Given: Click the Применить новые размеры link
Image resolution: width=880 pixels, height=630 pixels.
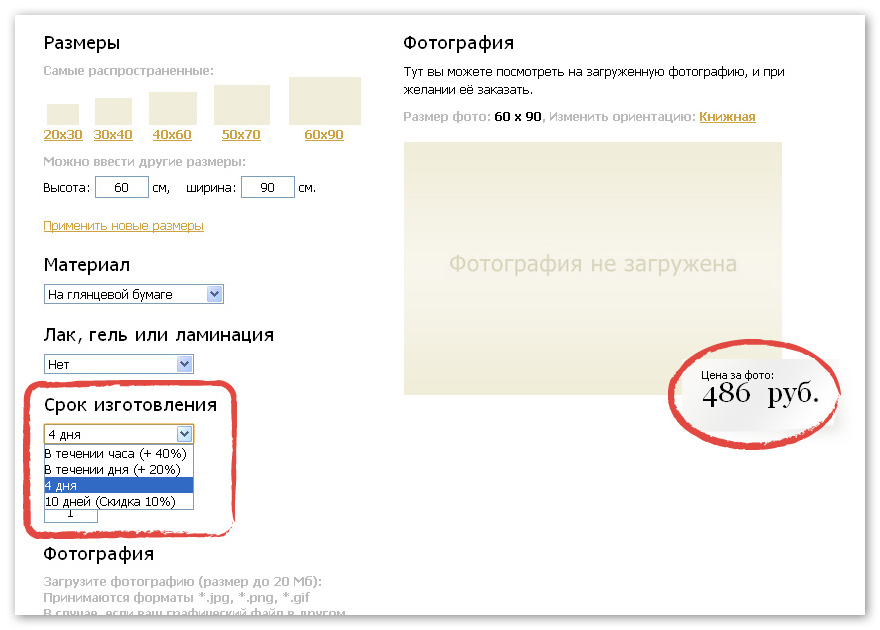Looking at the screenshot, I should click(x=123, y=226).
